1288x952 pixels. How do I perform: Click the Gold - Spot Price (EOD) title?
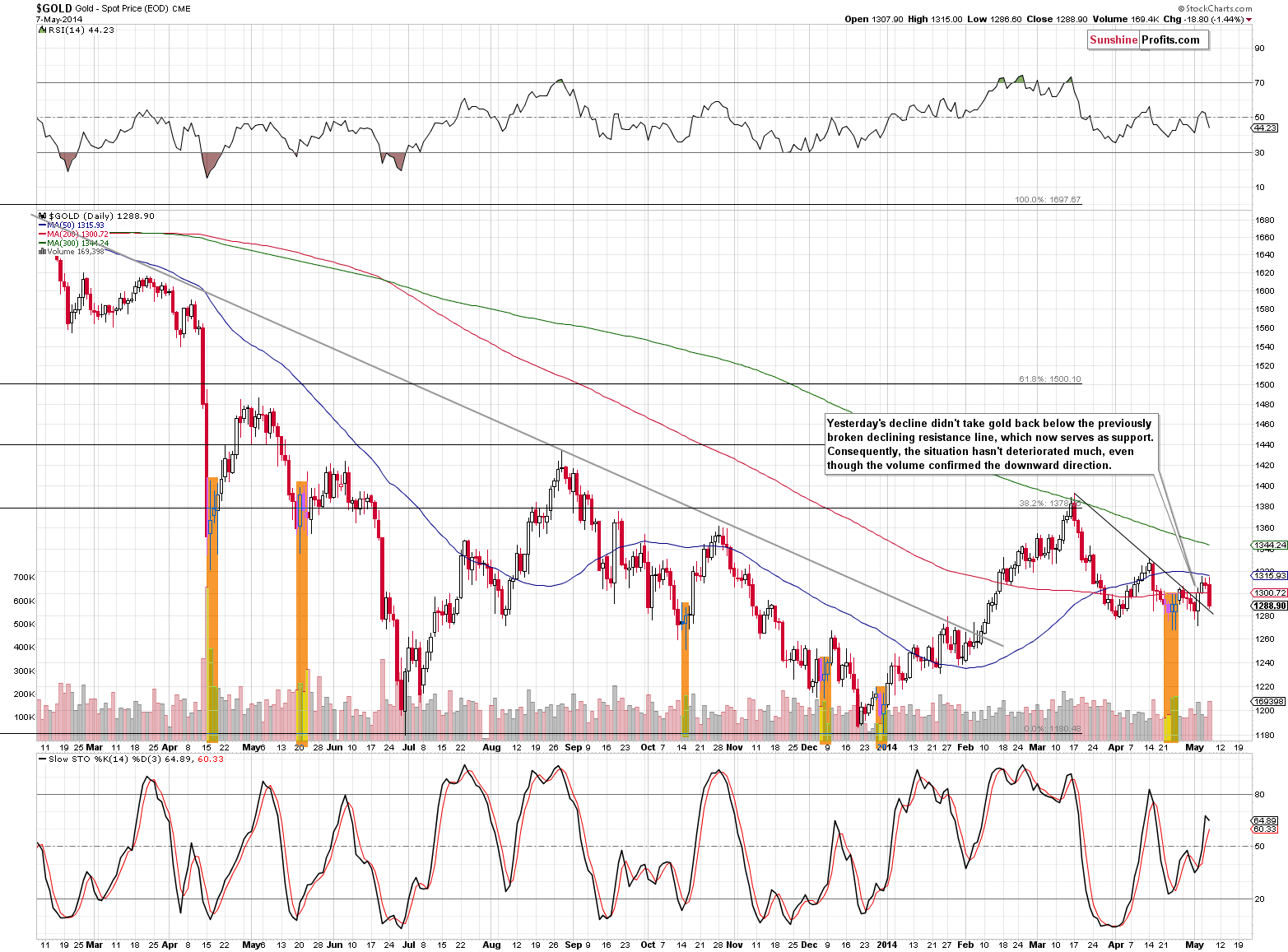coord(123,9)
